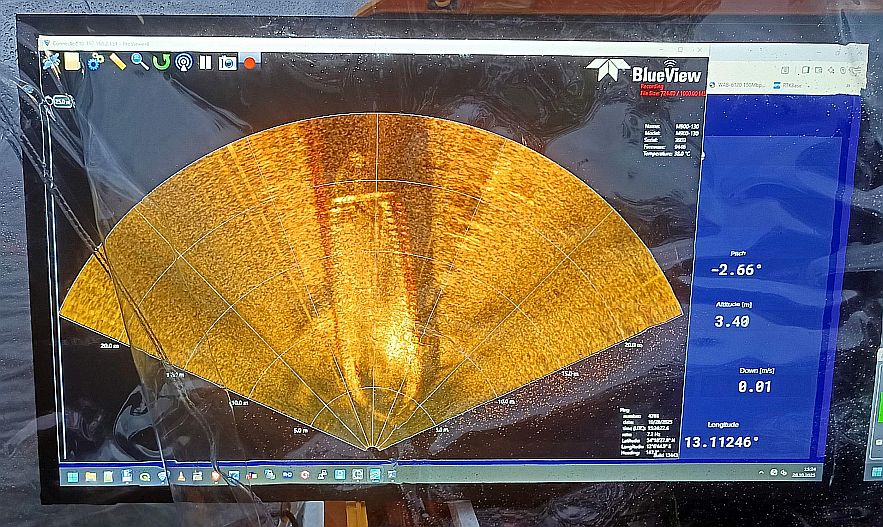The width and height of the screenshot is (883, 527).
Task: Pause the sonar display
Action: tap(206, 62)
